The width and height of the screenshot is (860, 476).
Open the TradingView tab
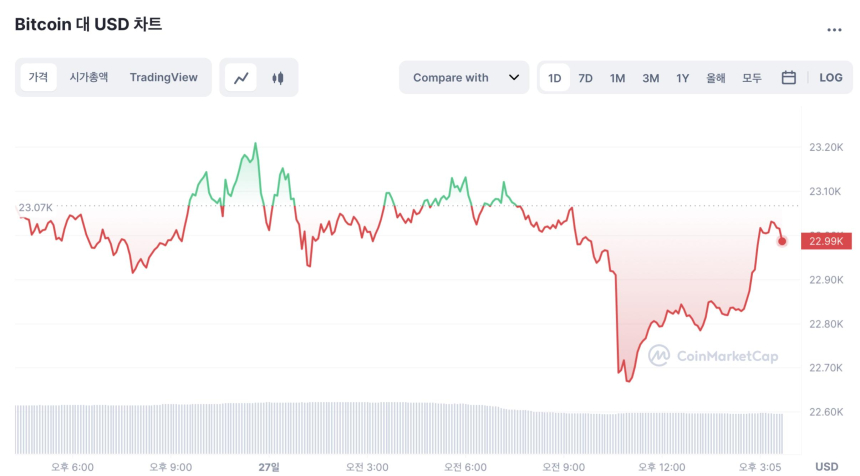point(164,77)
